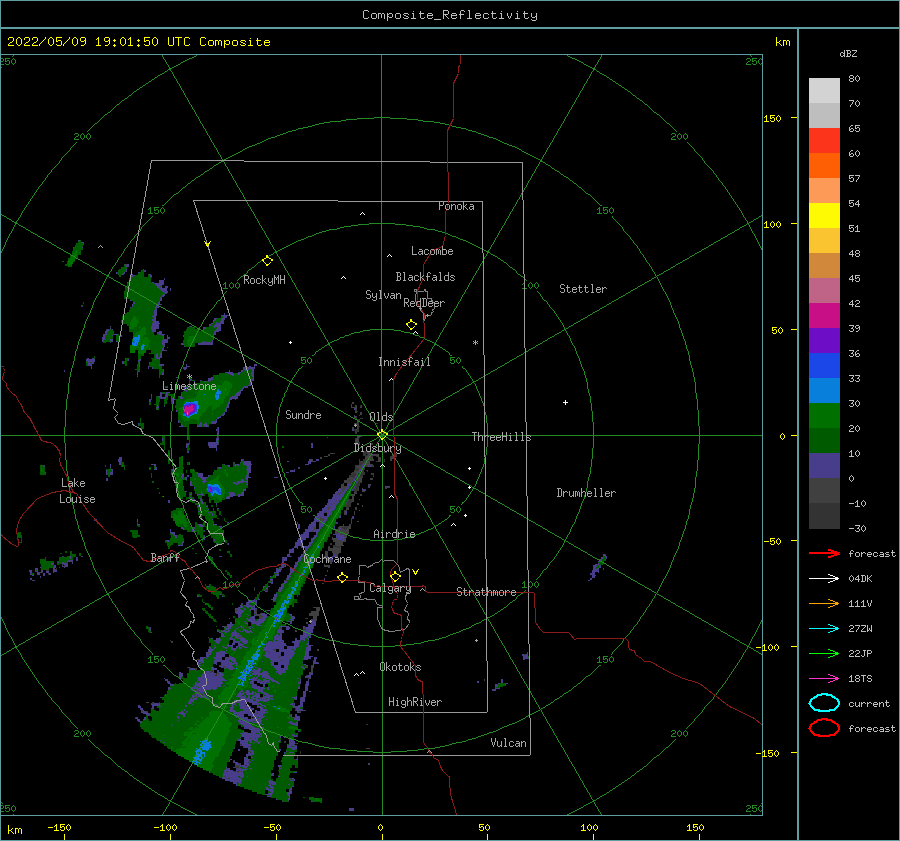Click the Sundre label
Image resolution: width=900 pixels, height=841 pixels.
pyautogui.click(x=303, y=414)
